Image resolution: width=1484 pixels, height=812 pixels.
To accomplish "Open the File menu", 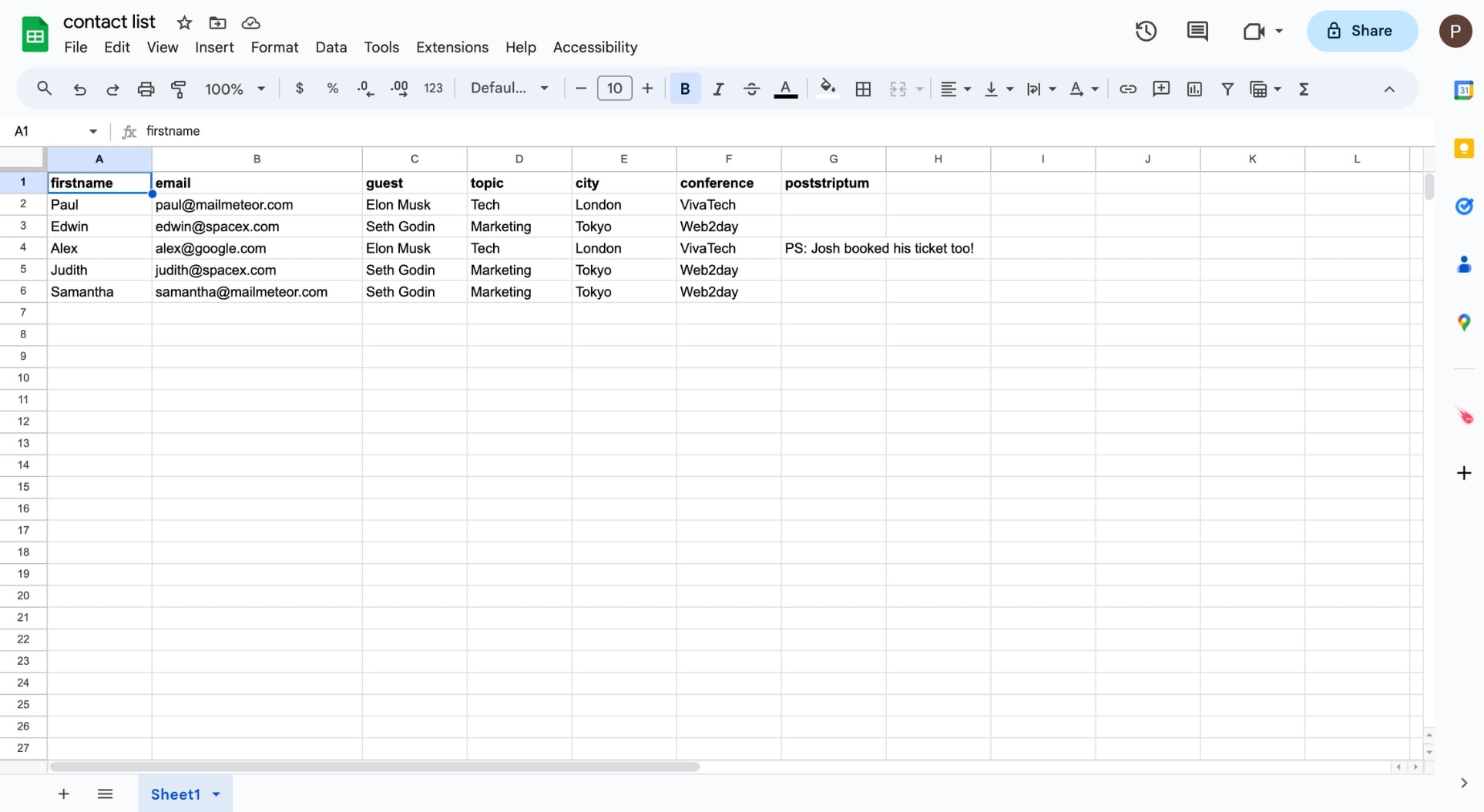I will (76, 47).
